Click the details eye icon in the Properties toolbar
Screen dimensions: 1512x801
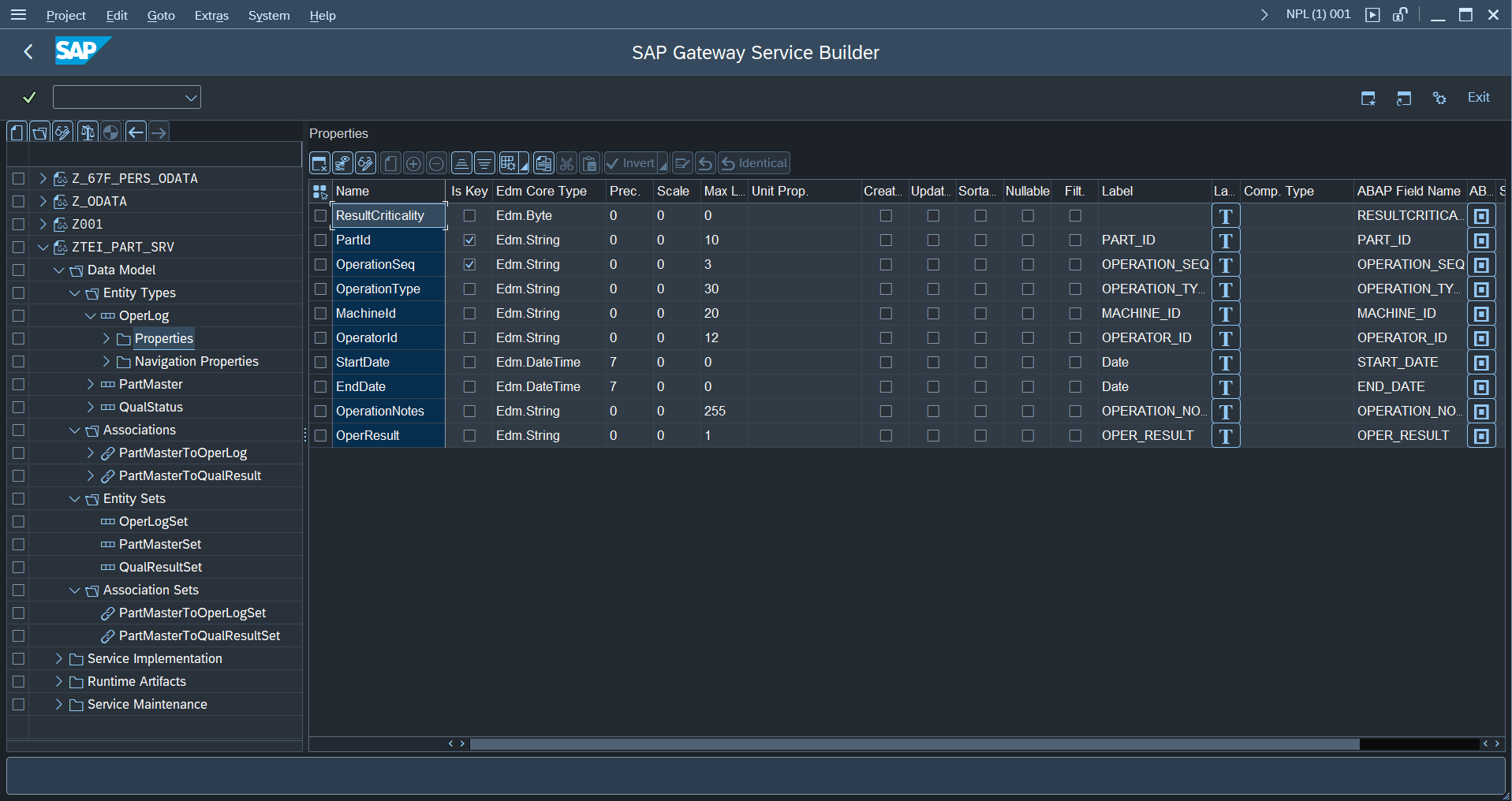click(342, 163)
